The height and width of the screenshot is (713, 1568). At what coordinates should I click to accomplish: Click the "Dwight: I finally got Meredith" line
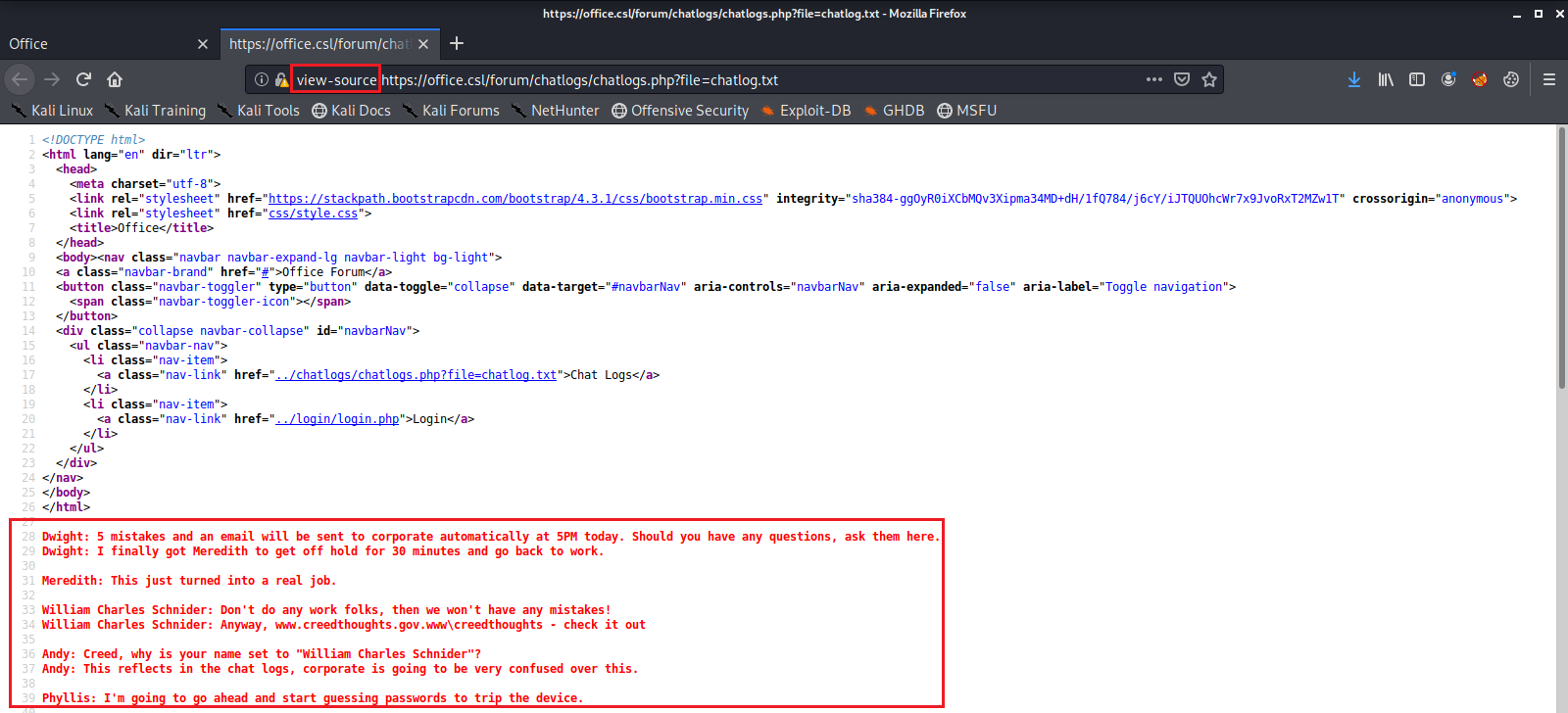pyautogui.click(x=323, y=551)
